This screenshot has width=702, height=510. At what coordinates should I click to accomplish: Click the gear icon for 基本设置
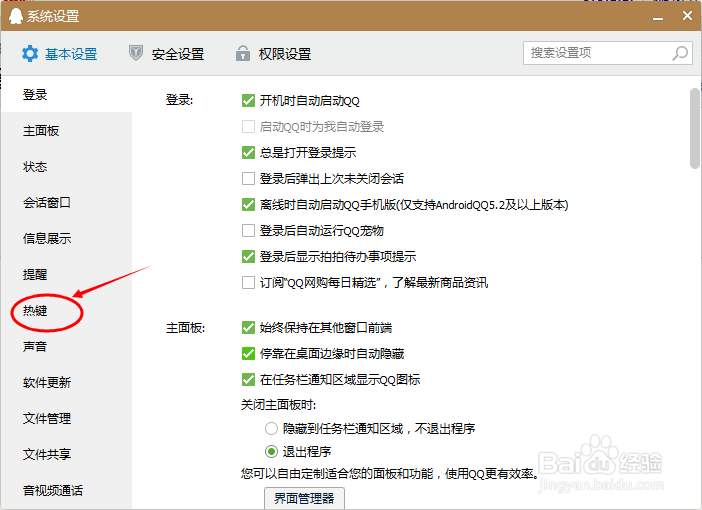(x=30, y=54)
